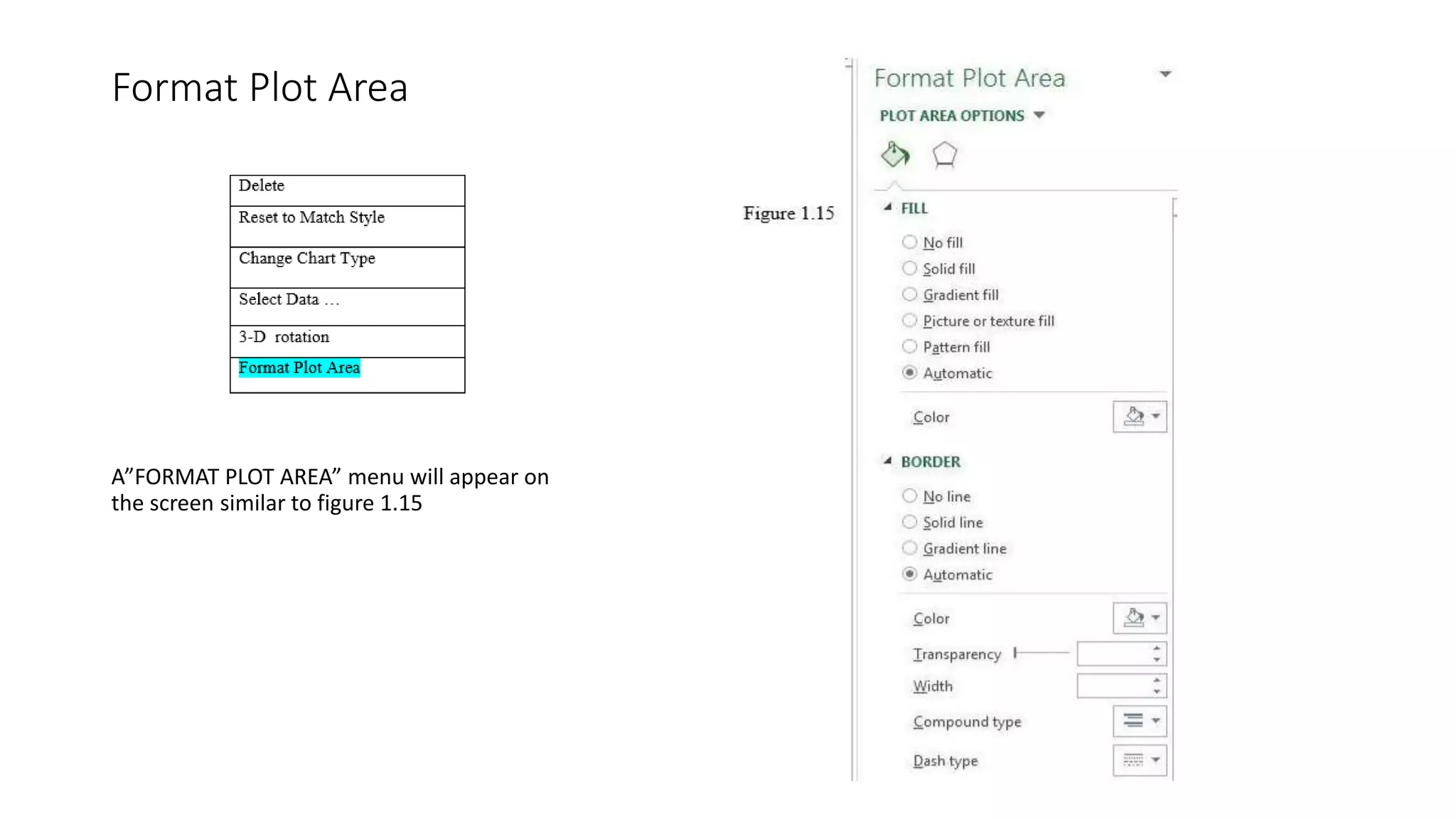Viewport: 1456px width, 819px height.
Task: Click the task pane options arrow
Action: click(x=1165, y=74)
